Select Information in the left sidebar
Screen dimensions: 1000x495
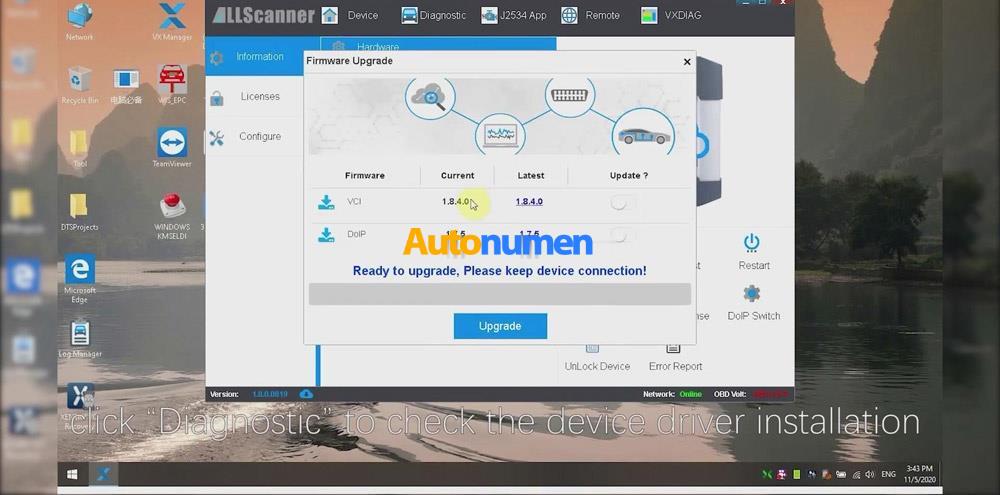pos(254,57)
